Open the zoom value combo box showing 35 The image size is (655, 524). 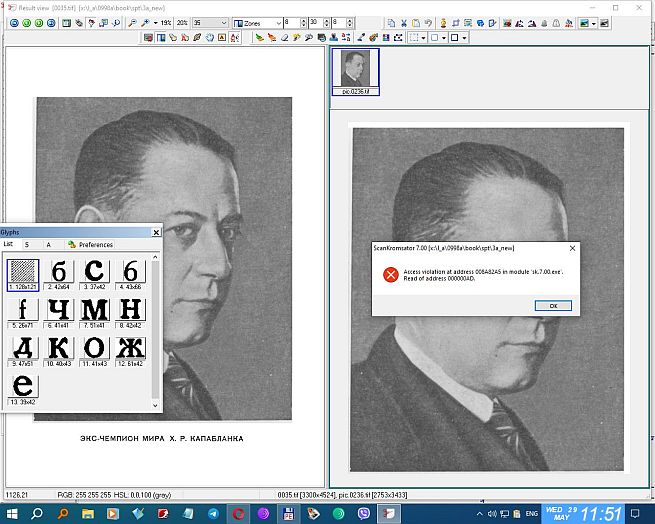click(x=210, y=23)
